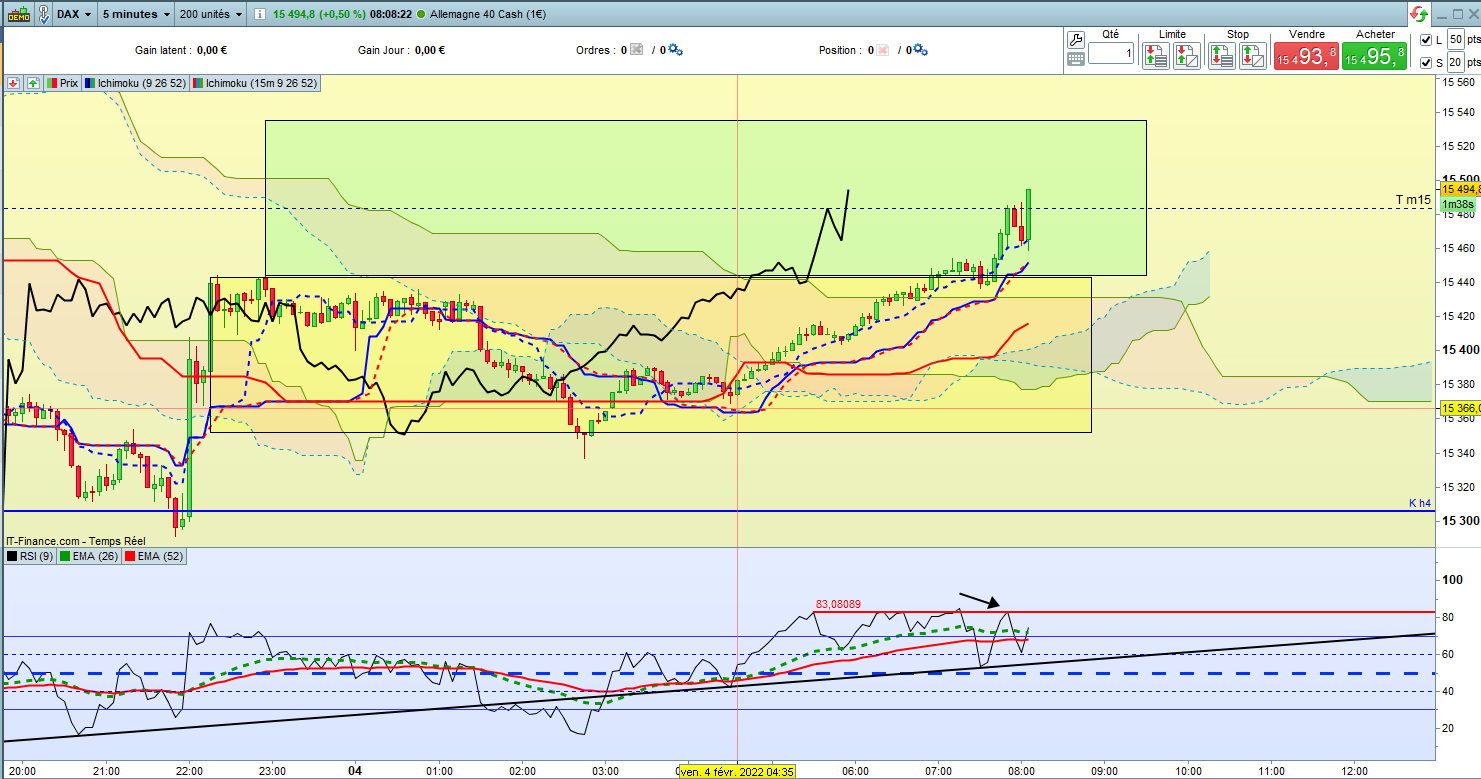Click the date label ven. 4 févr. 2022 04:35
Image resolution: width=1481 pixels, height=779 pixels.
click(737, 771)
